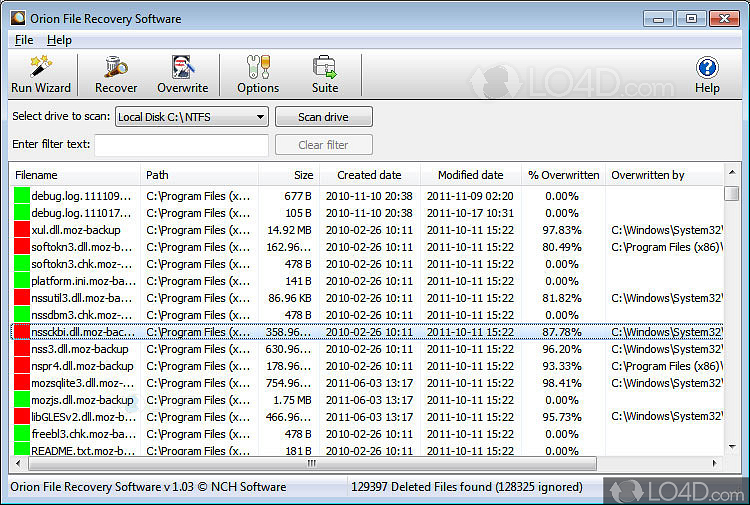Open the Help menu
This screenshot has width=750, height=505.
[x=59, y=40]
